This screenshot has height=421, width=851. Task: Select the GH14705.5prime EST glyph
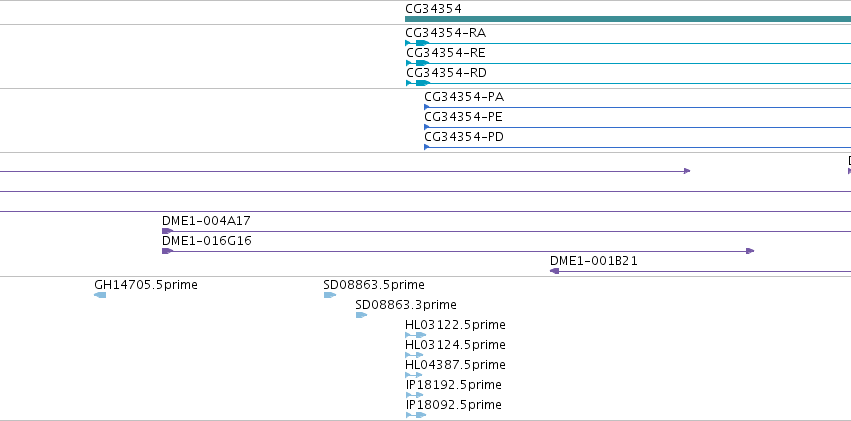[100, 295]
